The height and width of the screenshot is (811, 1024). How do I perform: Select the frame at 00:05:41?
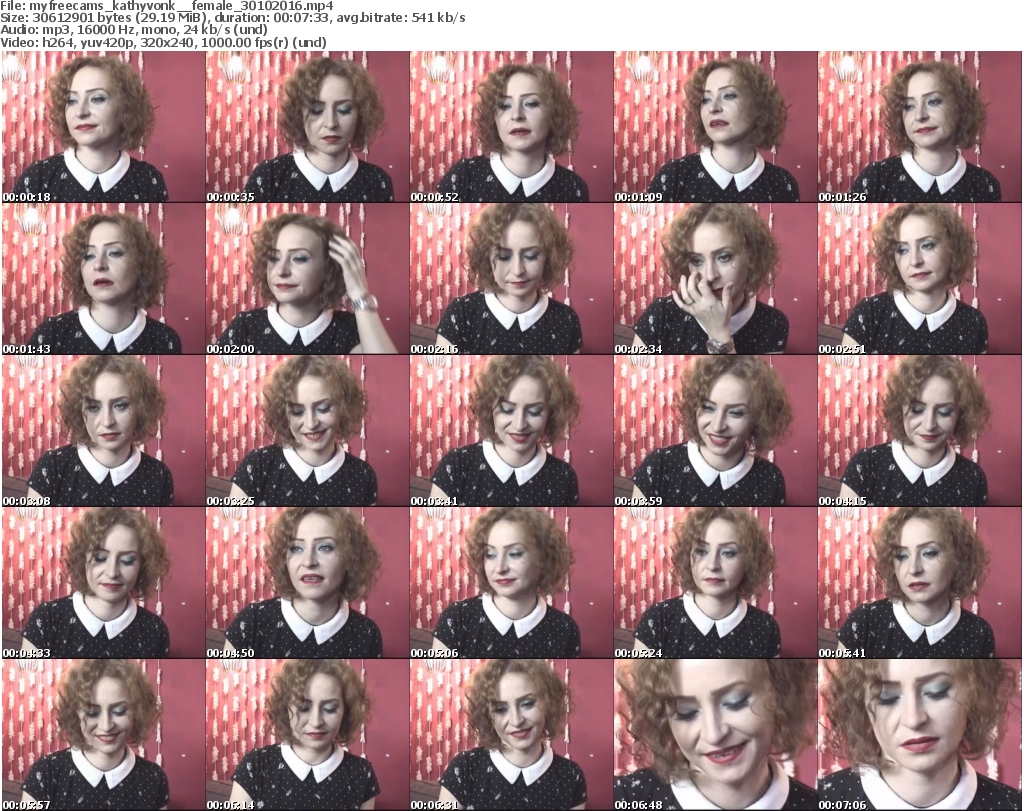click(x=919, y=583)
